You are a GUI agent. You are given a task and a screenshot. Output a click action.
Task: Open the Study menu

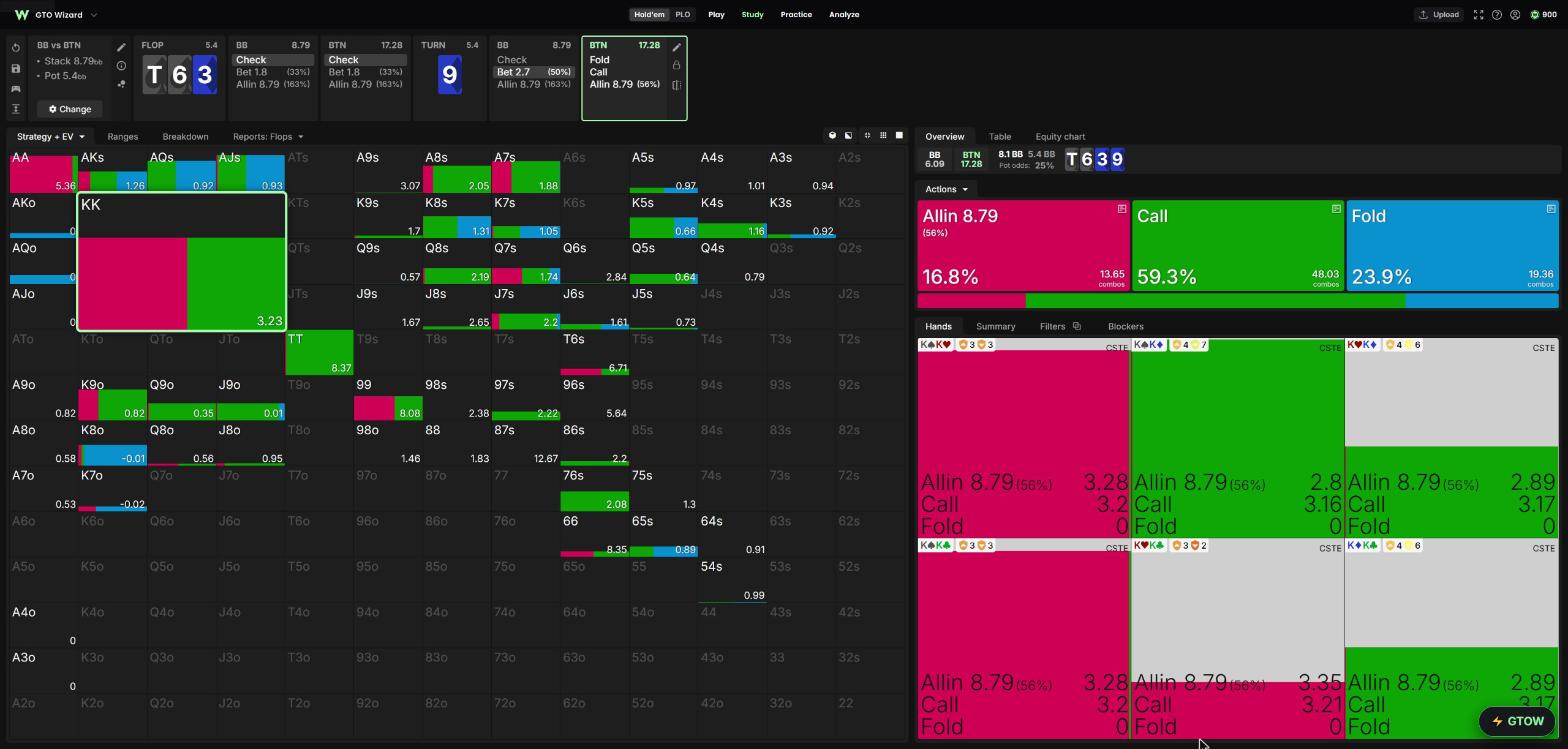[753, 15]
